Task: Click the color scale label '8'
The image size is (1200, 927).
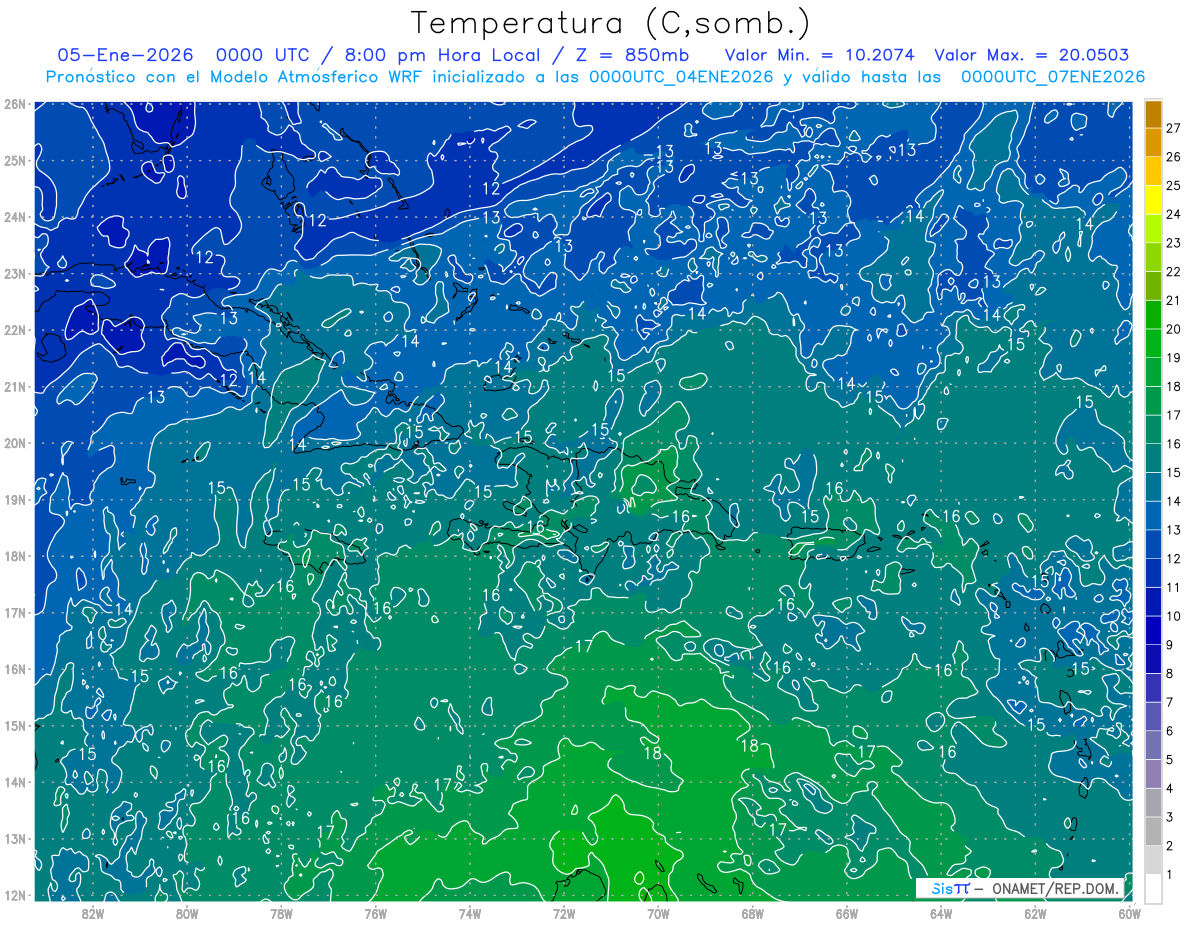Action: (x=1169, y=673)
